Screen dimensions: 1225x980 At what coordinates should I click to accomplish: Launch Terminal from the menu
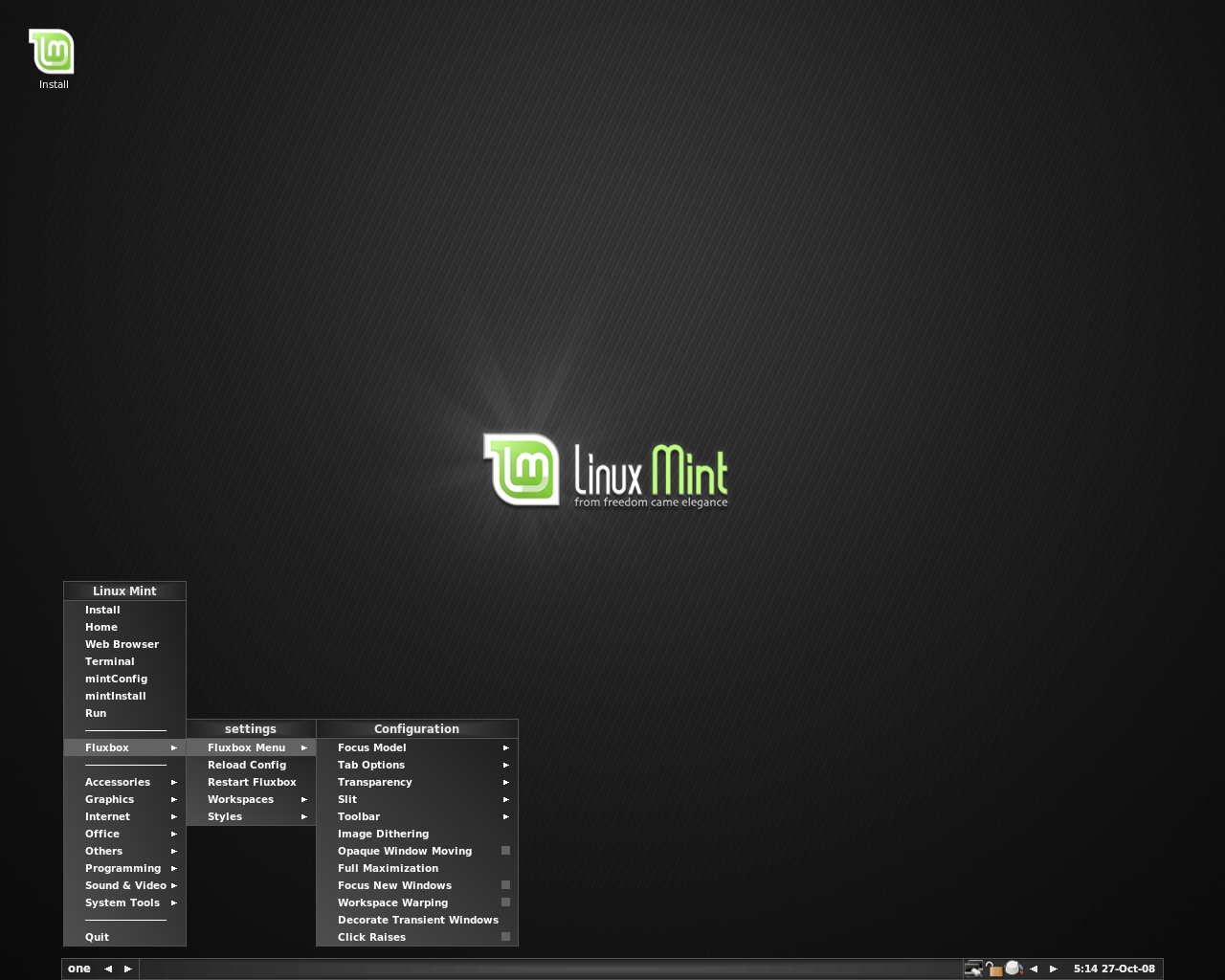[x=124, y=661]
